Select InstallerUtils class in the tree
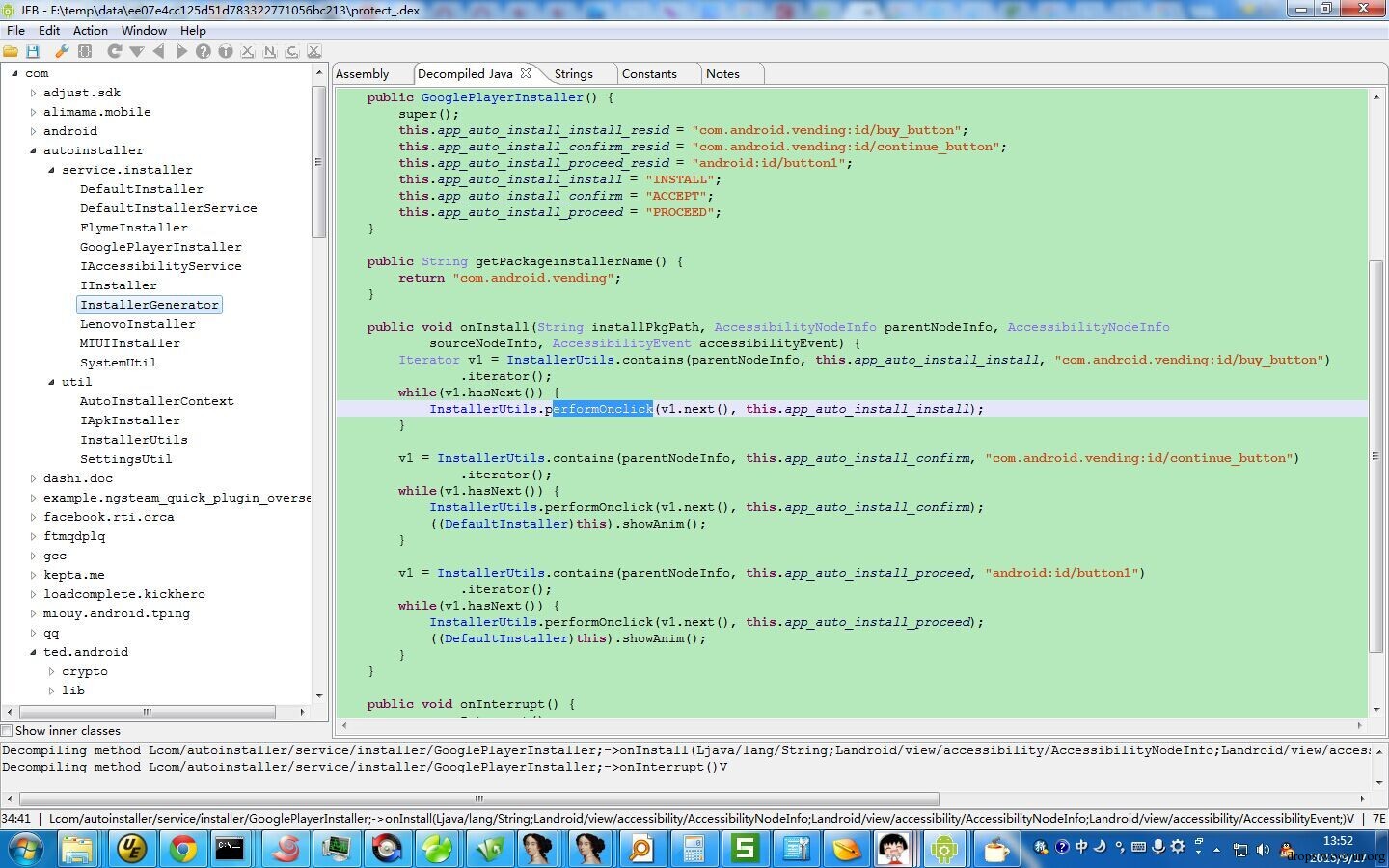This screenshot has width=1389, height=868. pyautogui.click(x=133, y=440)
